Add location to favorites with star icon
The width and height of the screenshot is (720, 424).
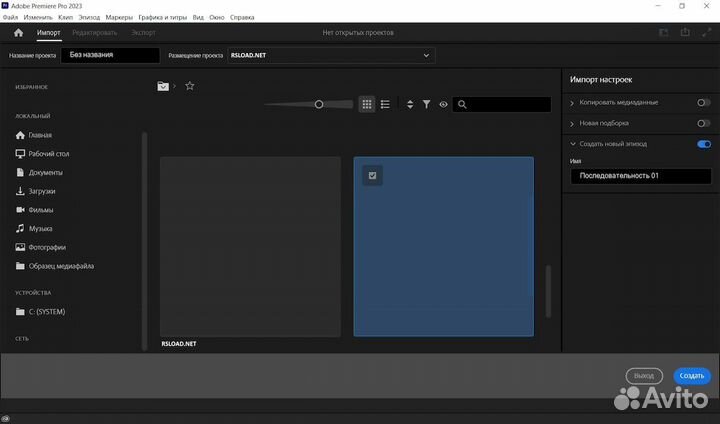point(190,86)
